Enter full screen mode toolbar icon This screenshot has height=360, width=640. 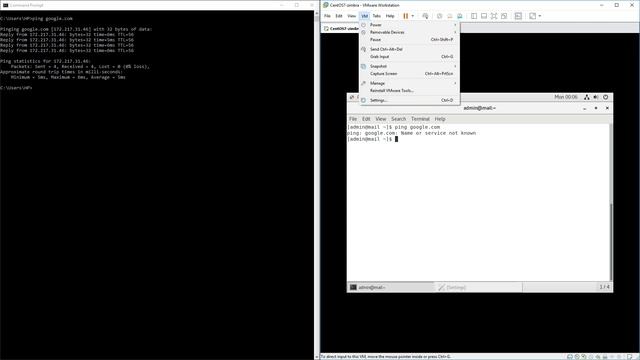tap(494, 16)
